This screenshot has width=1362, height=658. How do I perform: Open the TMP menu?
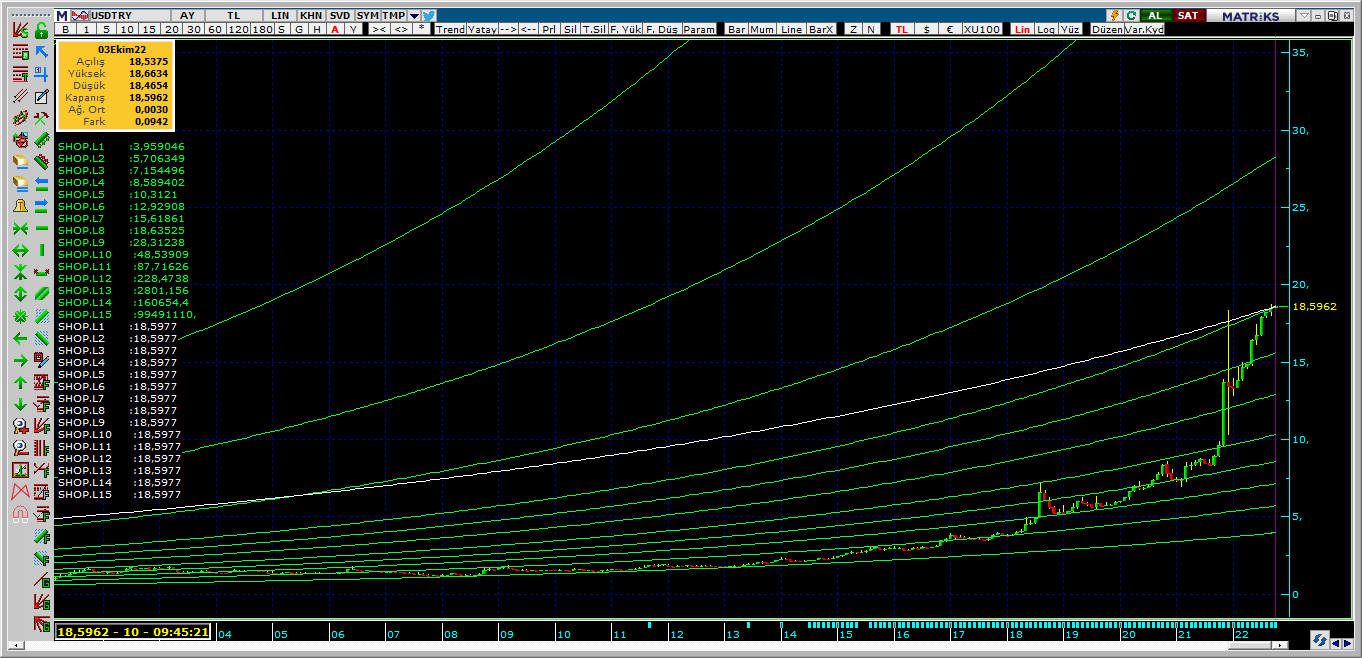click(x=396, y=16)
